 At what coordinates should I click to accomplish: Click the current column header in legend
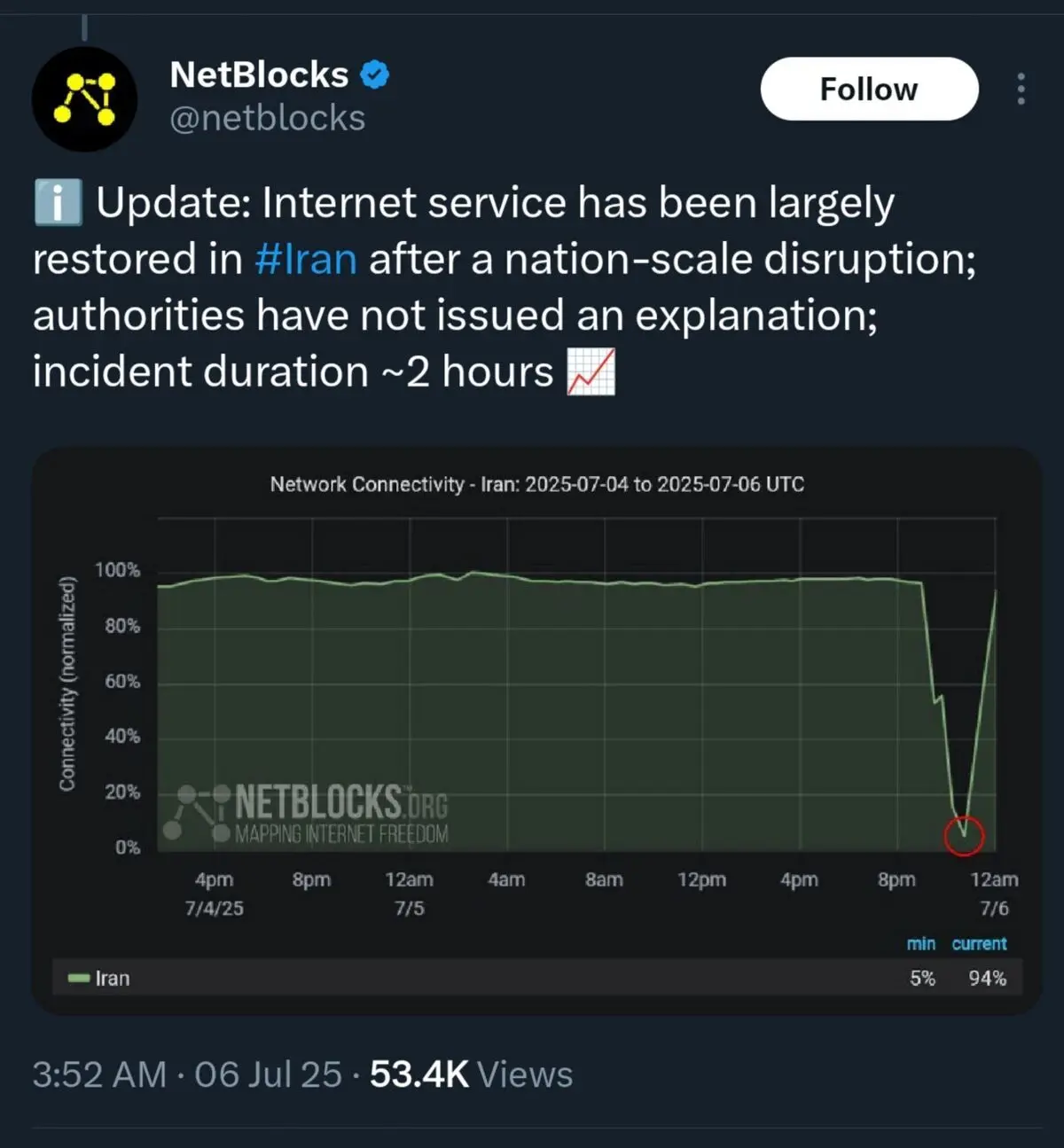pyautogui.click(x=979, y=944)
